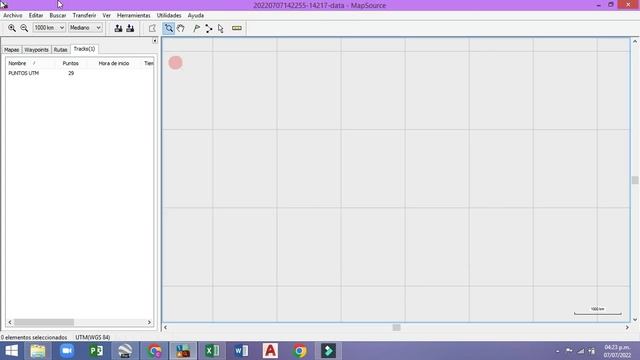Open Google Earth from the taskbar
Image resolution: width=640 pixels, height=360 pixels.
125,351
